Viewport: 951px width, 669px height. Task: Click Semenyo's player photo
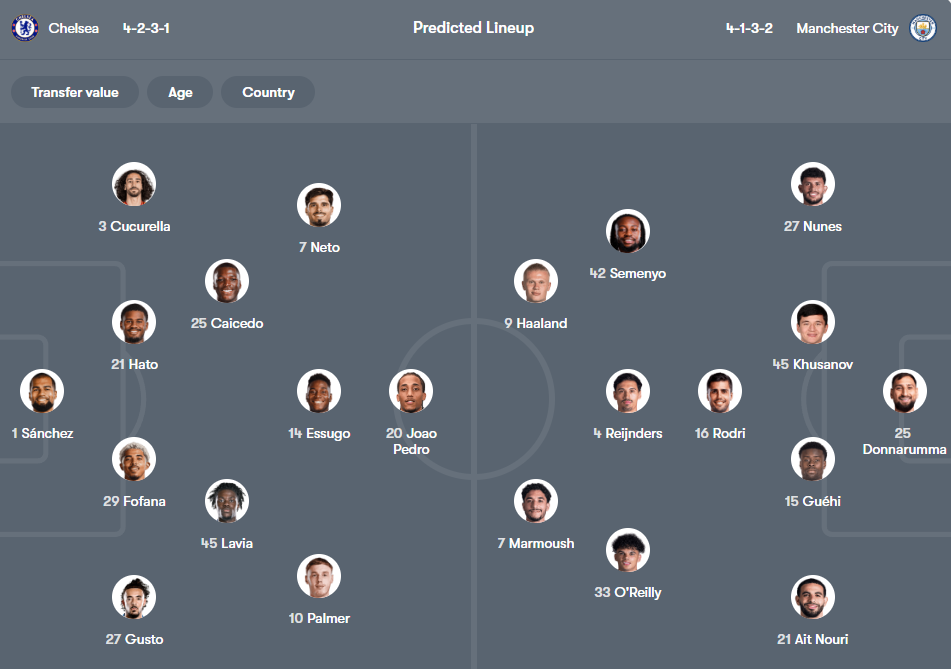[628, 231]
